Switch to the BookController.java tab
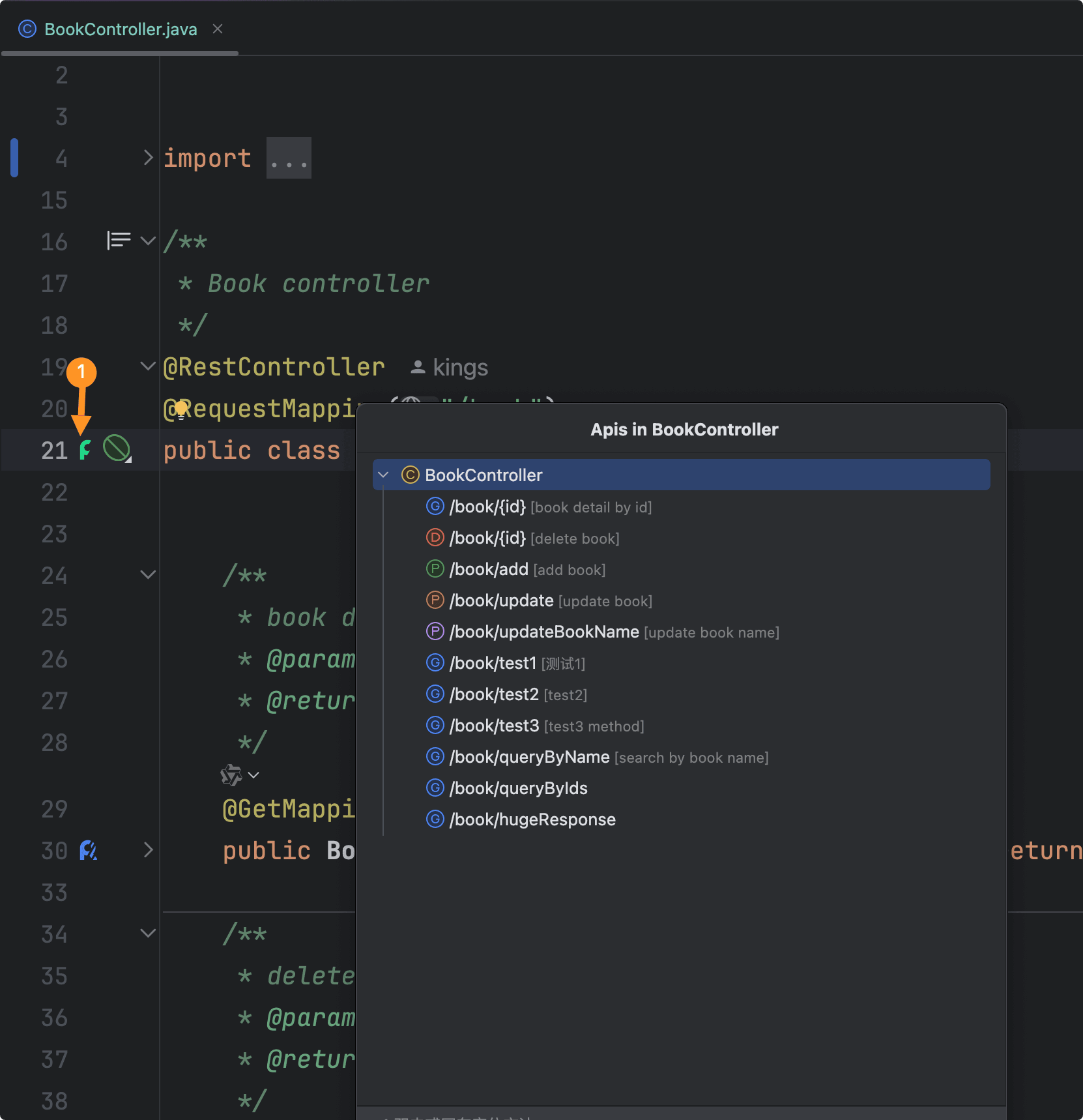 pyautogui.click(x=121, y=29)
